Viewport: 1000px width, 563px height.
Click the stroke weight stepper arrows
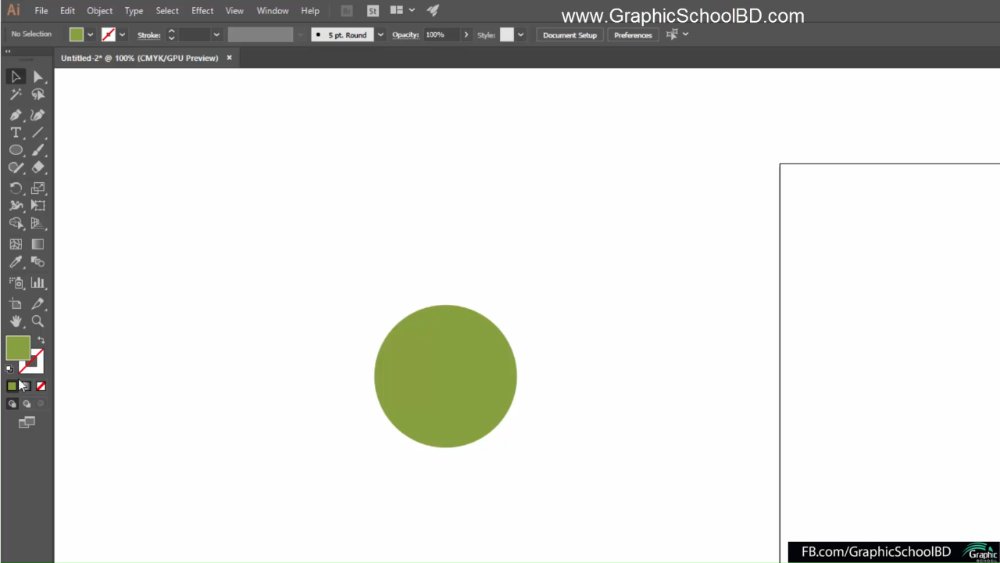click(x=171, y=35)
